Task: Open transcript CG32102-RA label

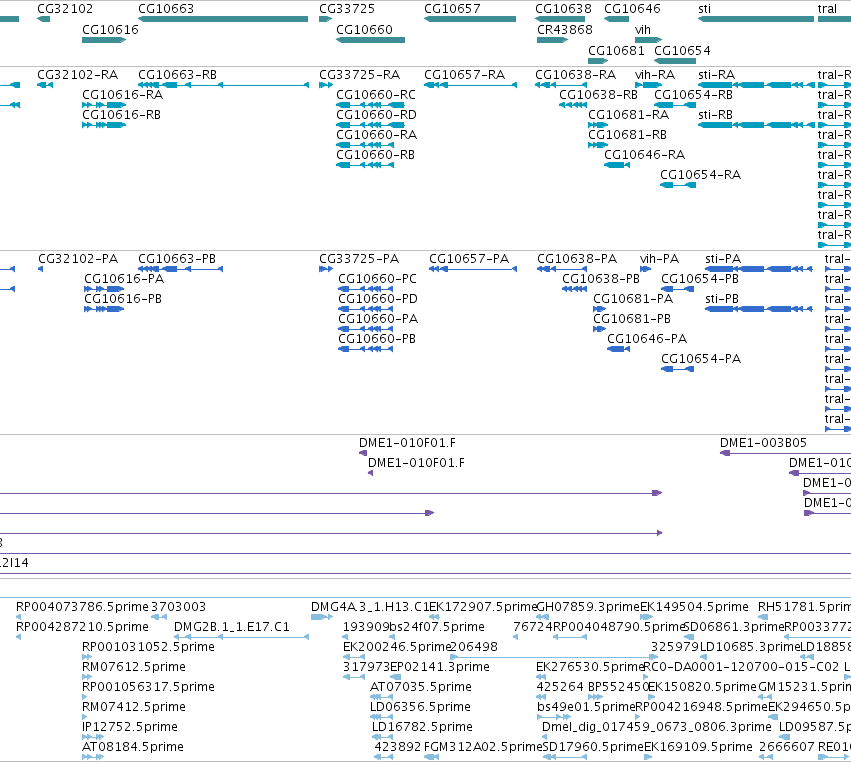Action: (x=78, y=74)
